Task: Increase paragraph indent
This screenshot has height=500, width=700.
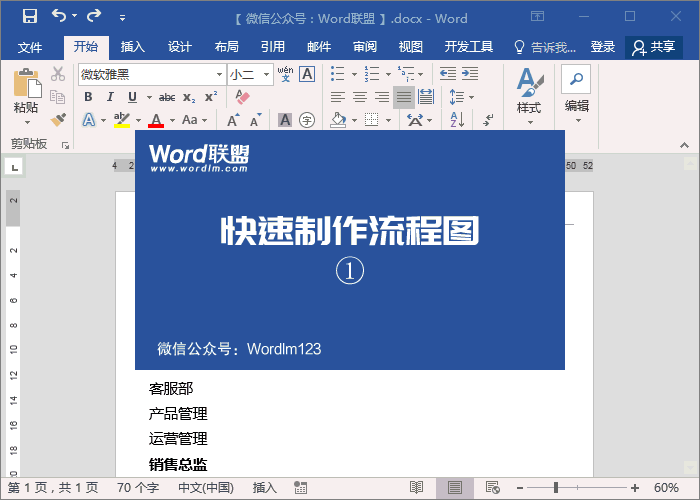Action: click(x=470, y=74)
